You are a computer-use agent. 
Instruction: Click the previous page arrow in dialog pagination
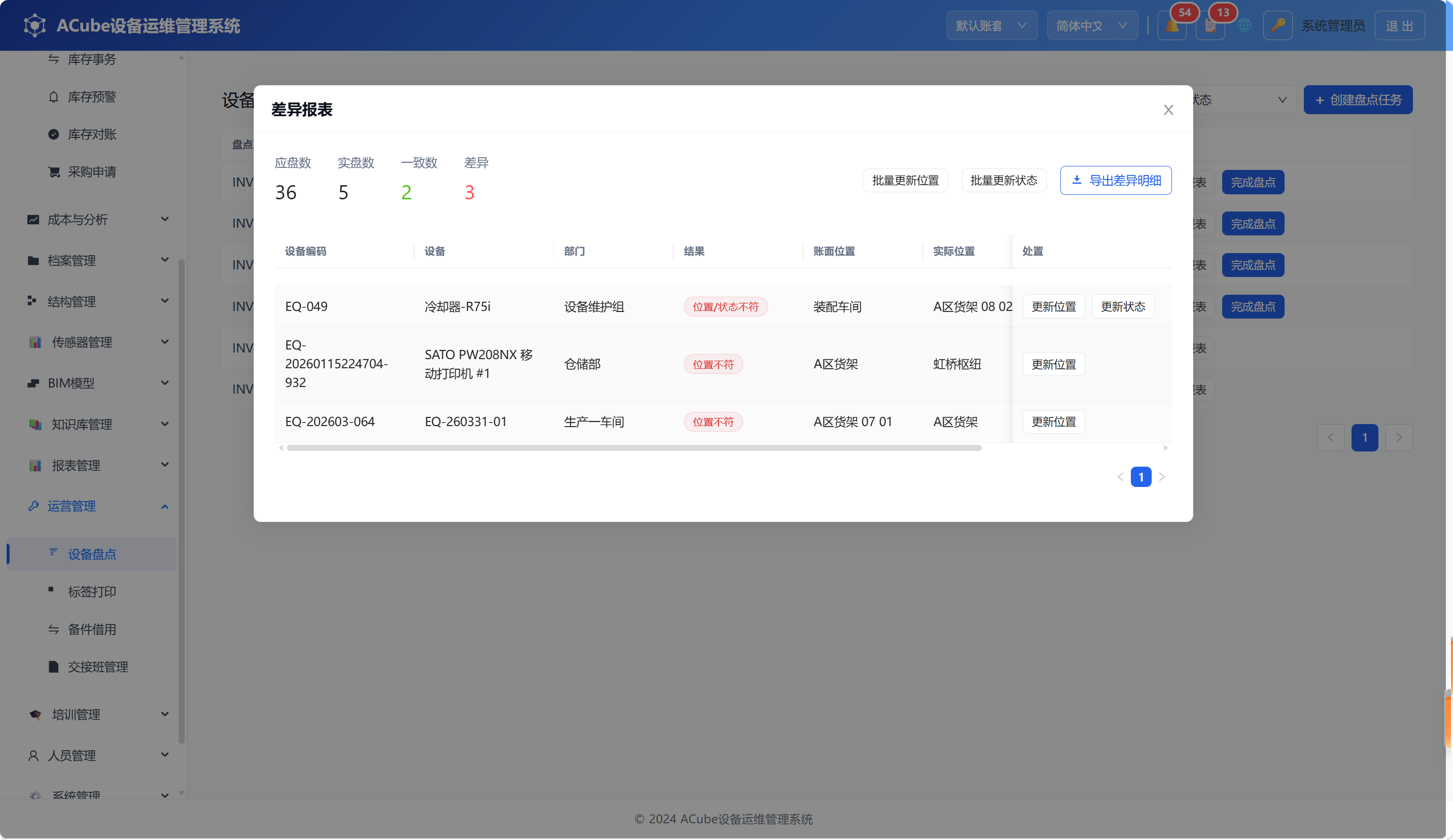point(1120,477)
